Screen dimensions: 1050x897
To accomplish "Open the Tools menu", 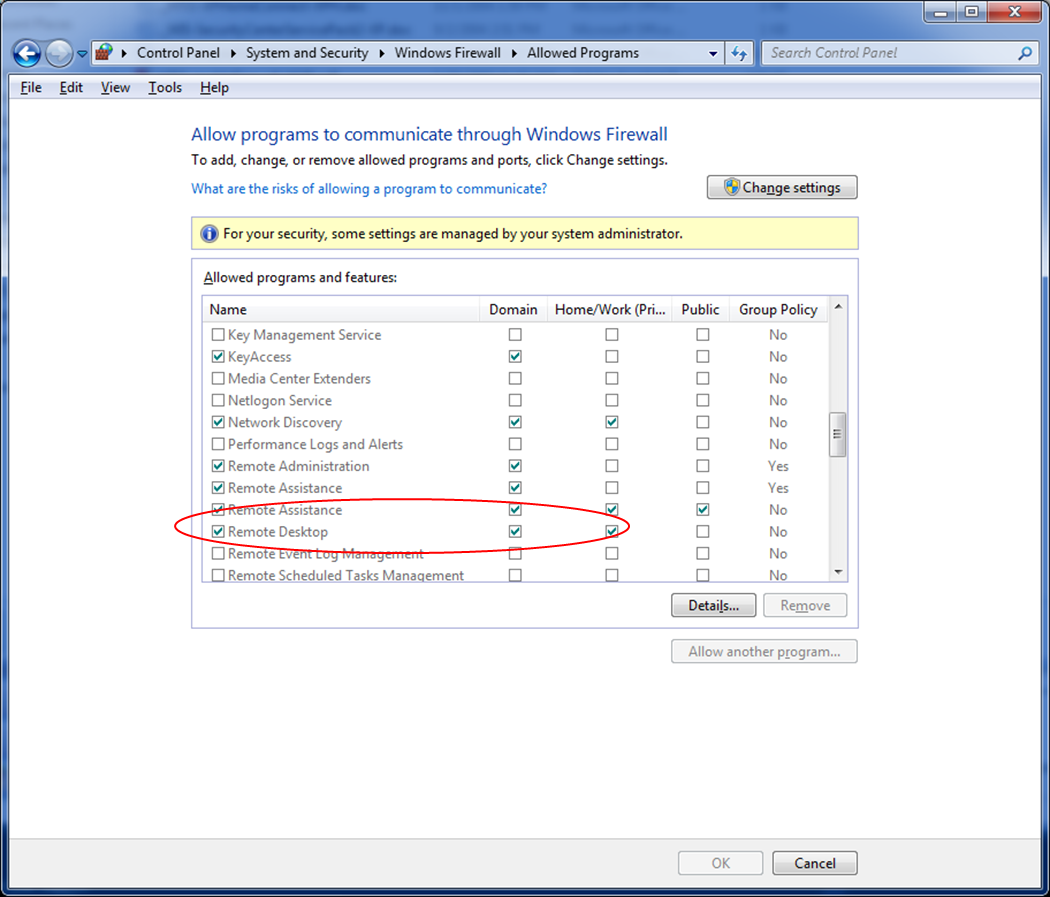I will point(165,88).
